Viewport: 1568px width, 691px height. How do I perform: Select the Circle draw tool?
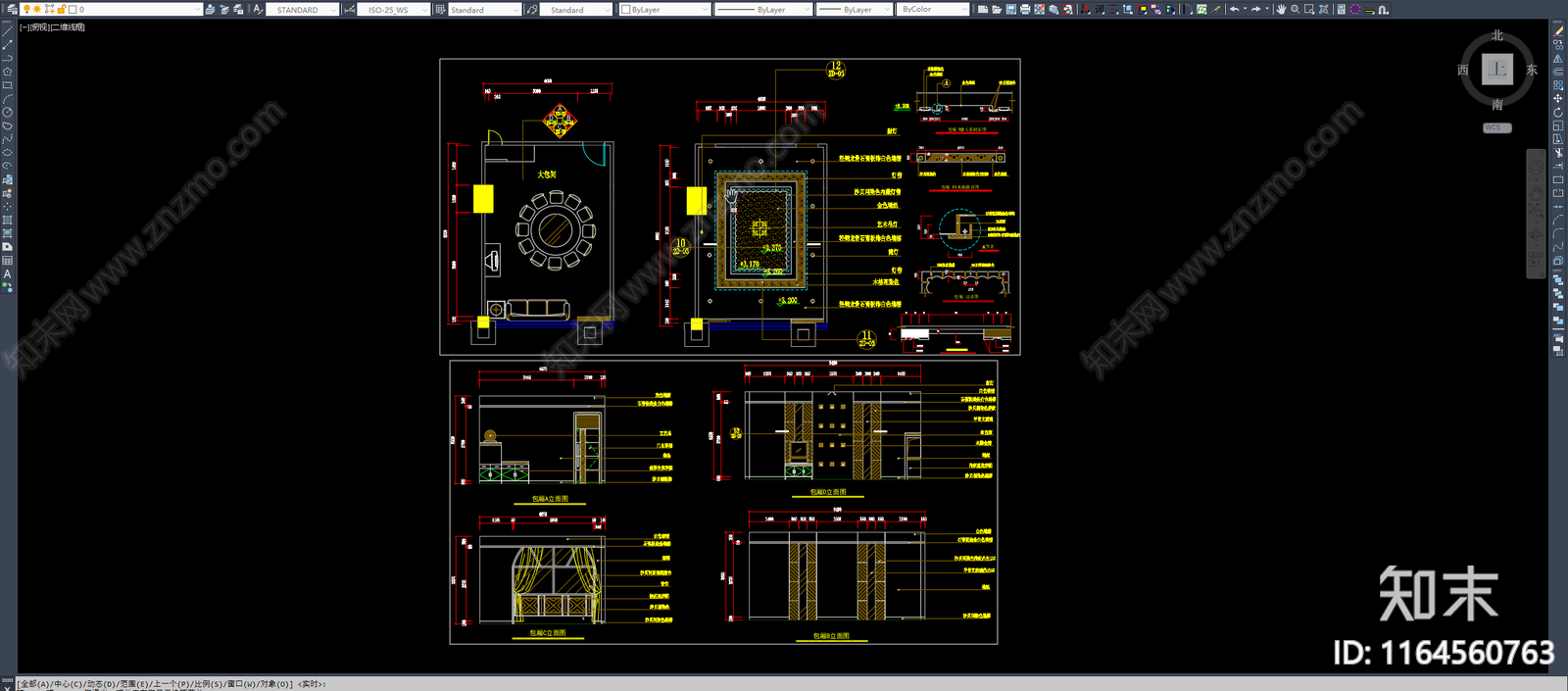tap(7, 112)
